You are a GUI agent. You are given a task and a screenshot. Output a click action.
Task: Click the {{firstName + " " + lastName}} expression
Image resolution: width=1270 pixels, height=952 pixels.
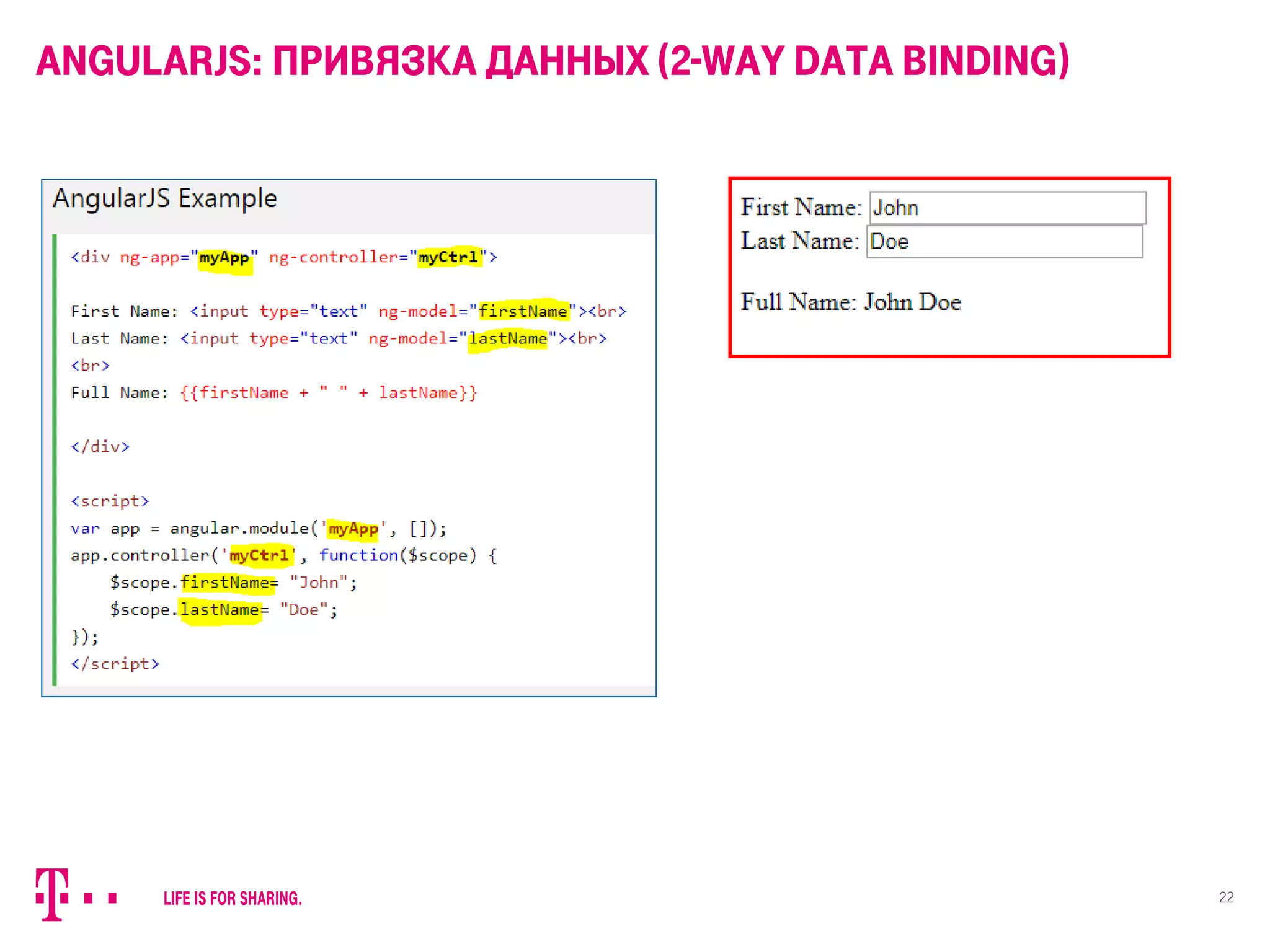329,392
